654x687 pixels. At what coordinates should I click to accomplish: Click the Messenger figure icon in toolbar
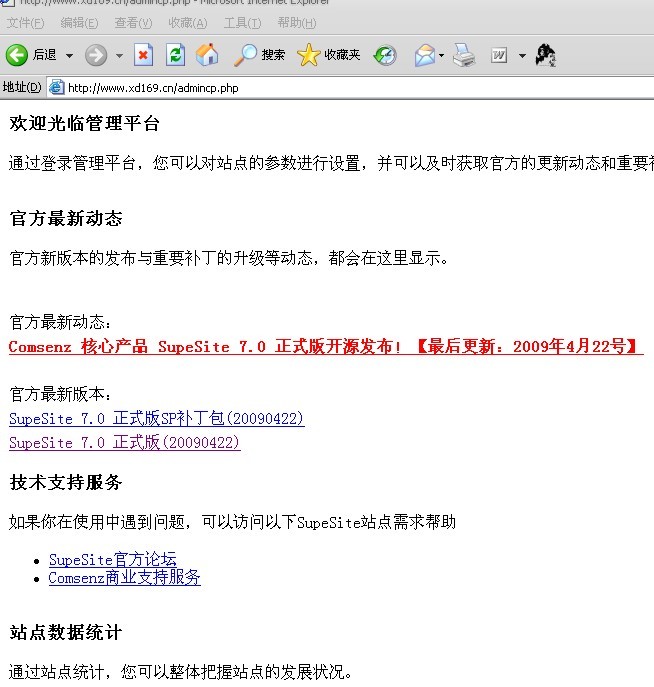(x=545, y=55)
